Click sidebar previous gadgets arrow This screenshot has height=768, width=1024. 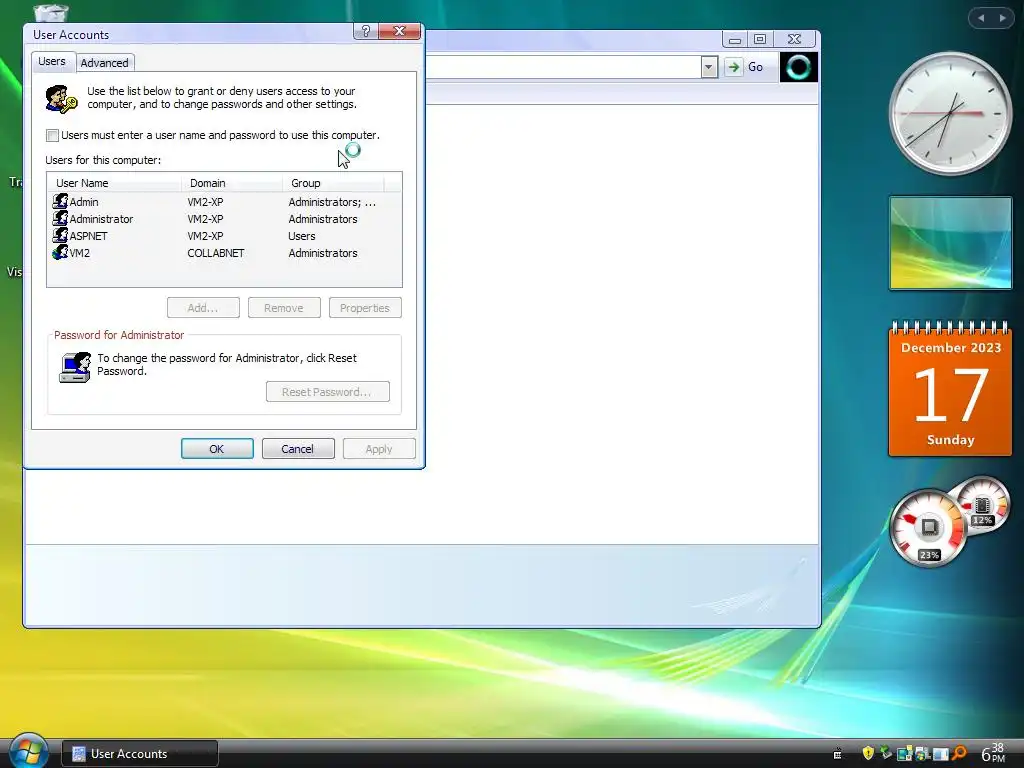[x=980, y=18]
